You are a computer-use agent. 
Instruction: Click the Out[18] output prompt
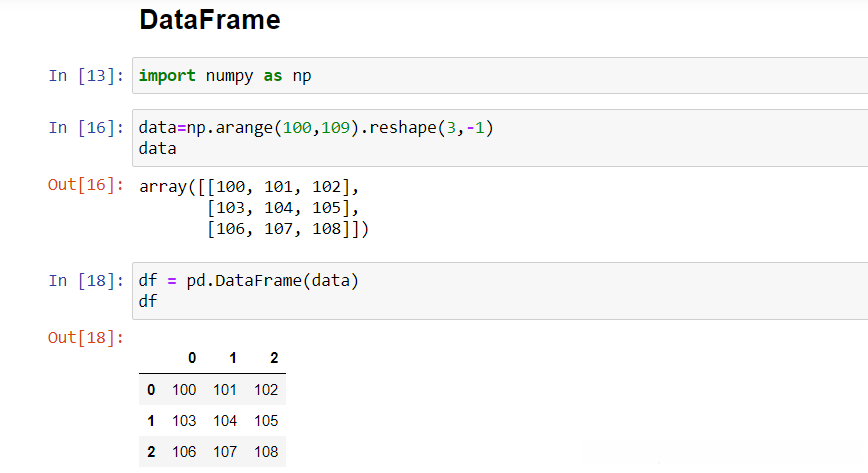click(87, 338)
